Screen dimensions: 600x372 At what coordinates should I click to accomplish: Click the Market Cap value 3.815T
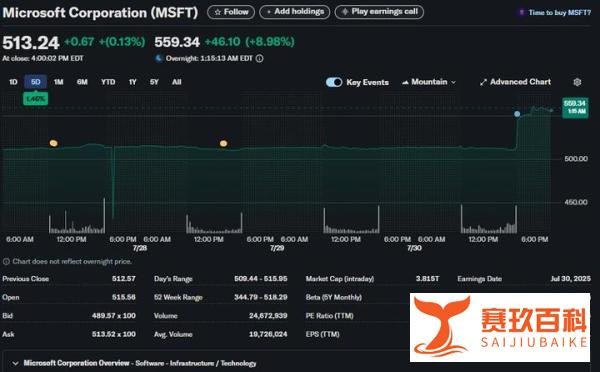pos(427,279)
